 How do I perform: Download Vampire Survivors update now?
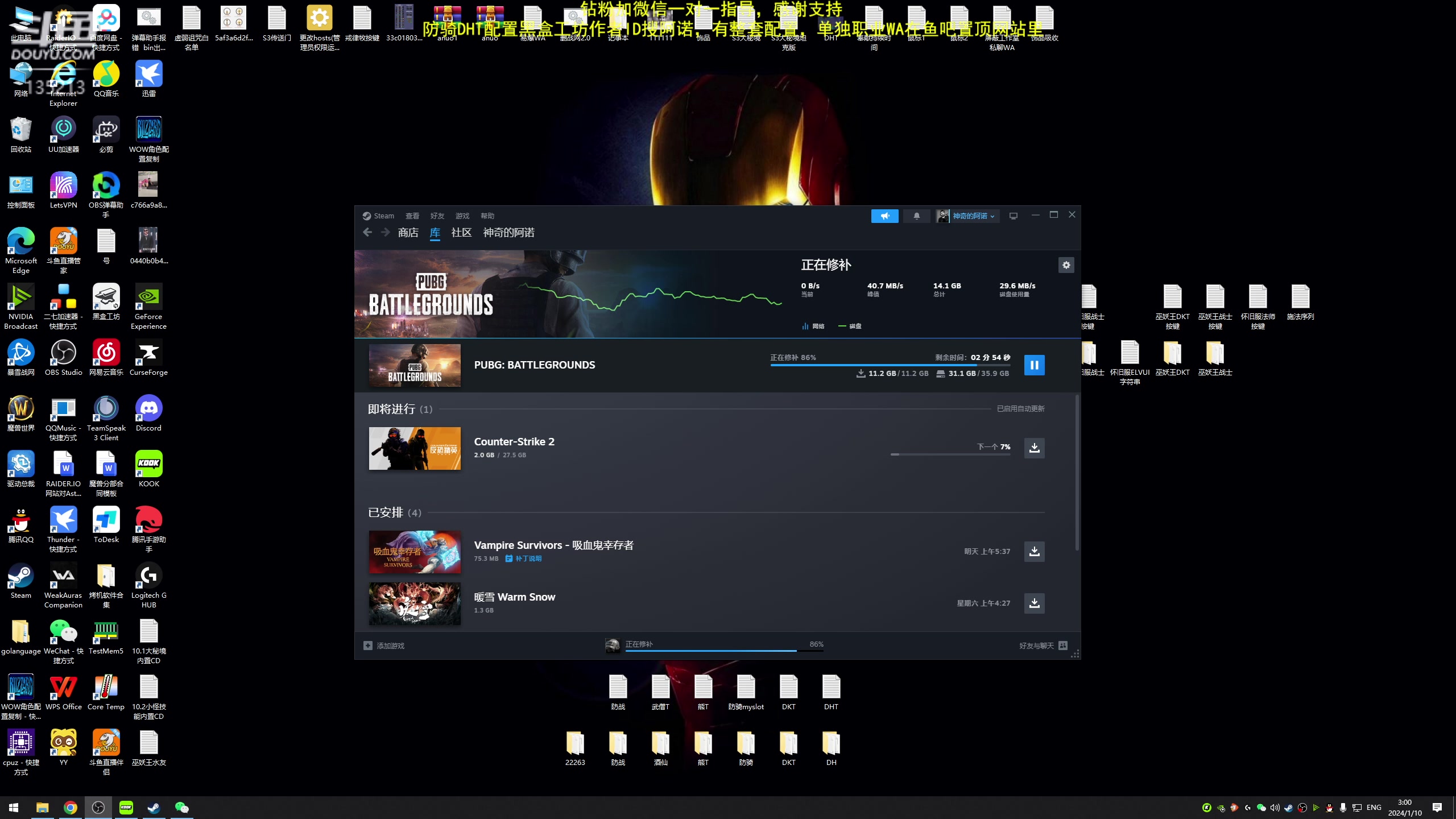1034,552
